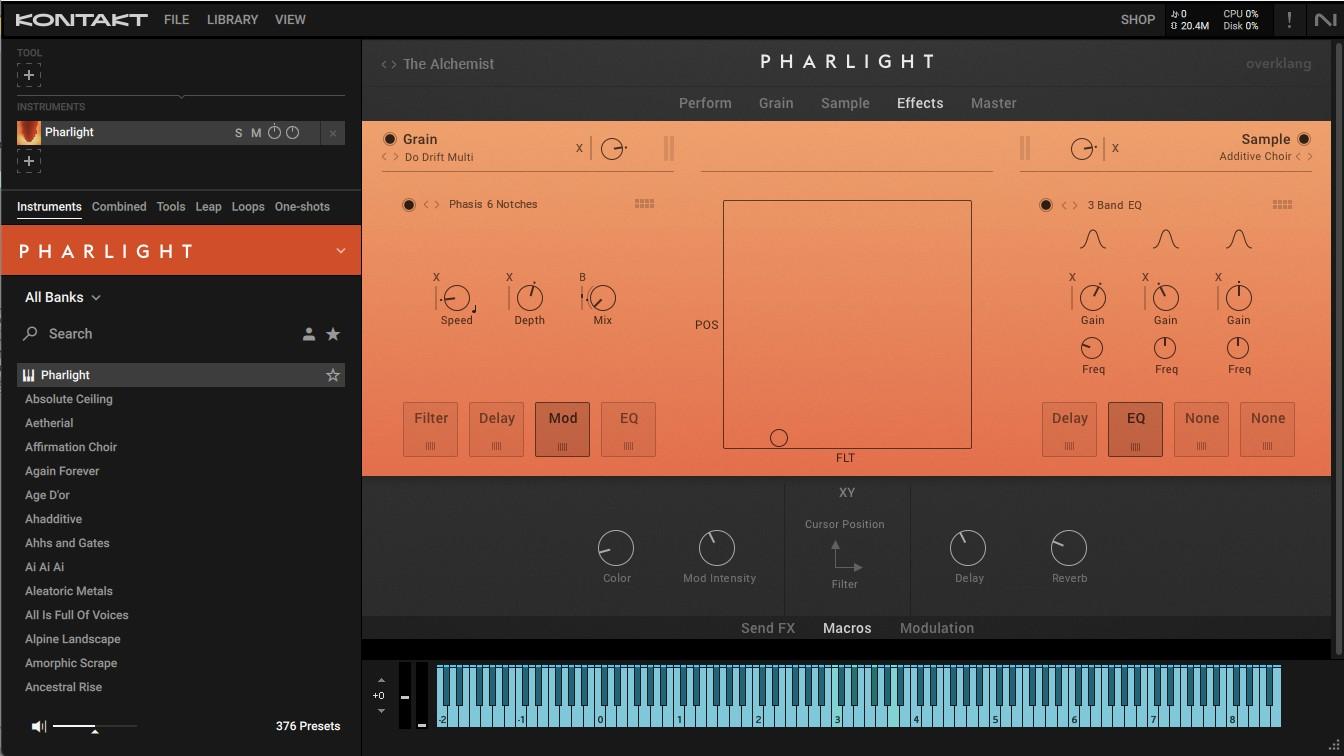This screenshot has height=756, width=1344.
Task: Open the Phasis preset browser grid icon
Action: point(645,203)
